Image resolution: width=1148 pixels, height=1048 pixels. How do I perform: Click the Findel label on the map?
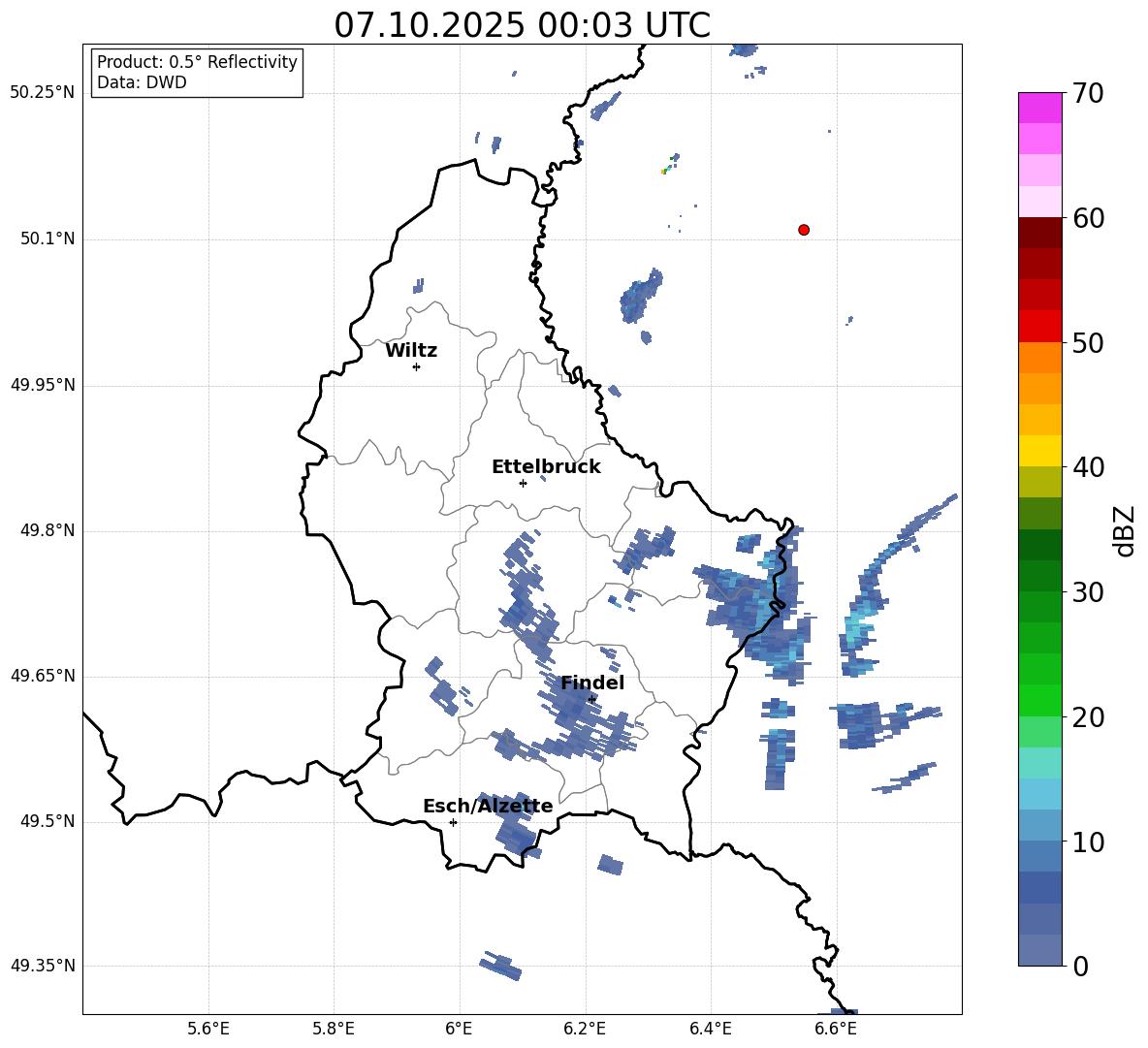[592, 683]
